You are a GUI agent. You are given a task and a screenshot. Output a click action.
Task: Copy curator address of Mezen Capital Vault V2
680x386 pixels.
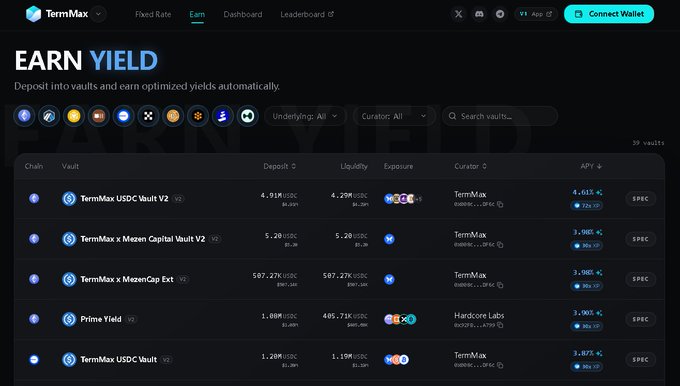click(x=500, y=245)
